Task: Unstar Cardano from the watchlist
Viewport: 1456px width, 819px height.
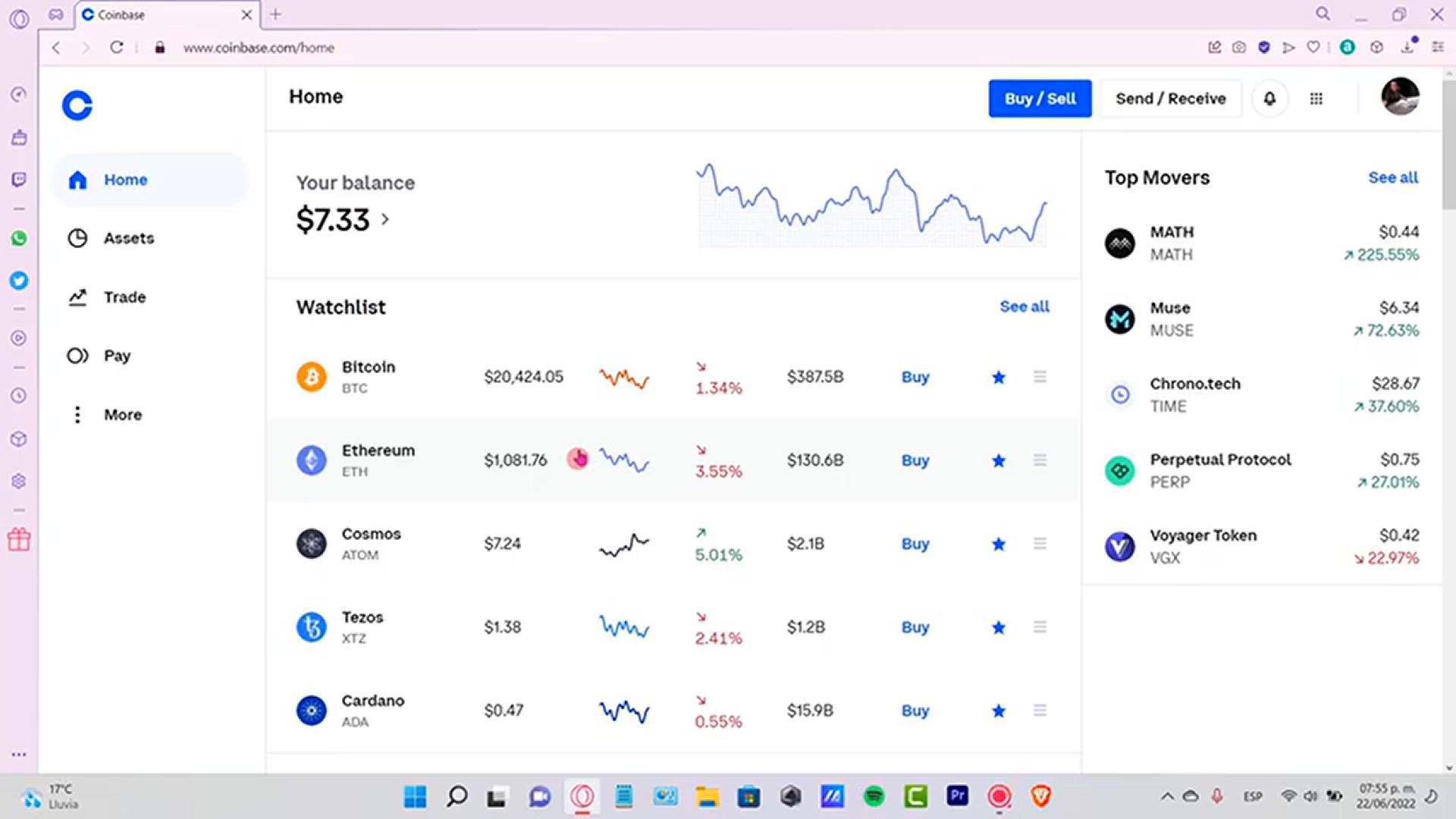Action: tap(999, 711)
